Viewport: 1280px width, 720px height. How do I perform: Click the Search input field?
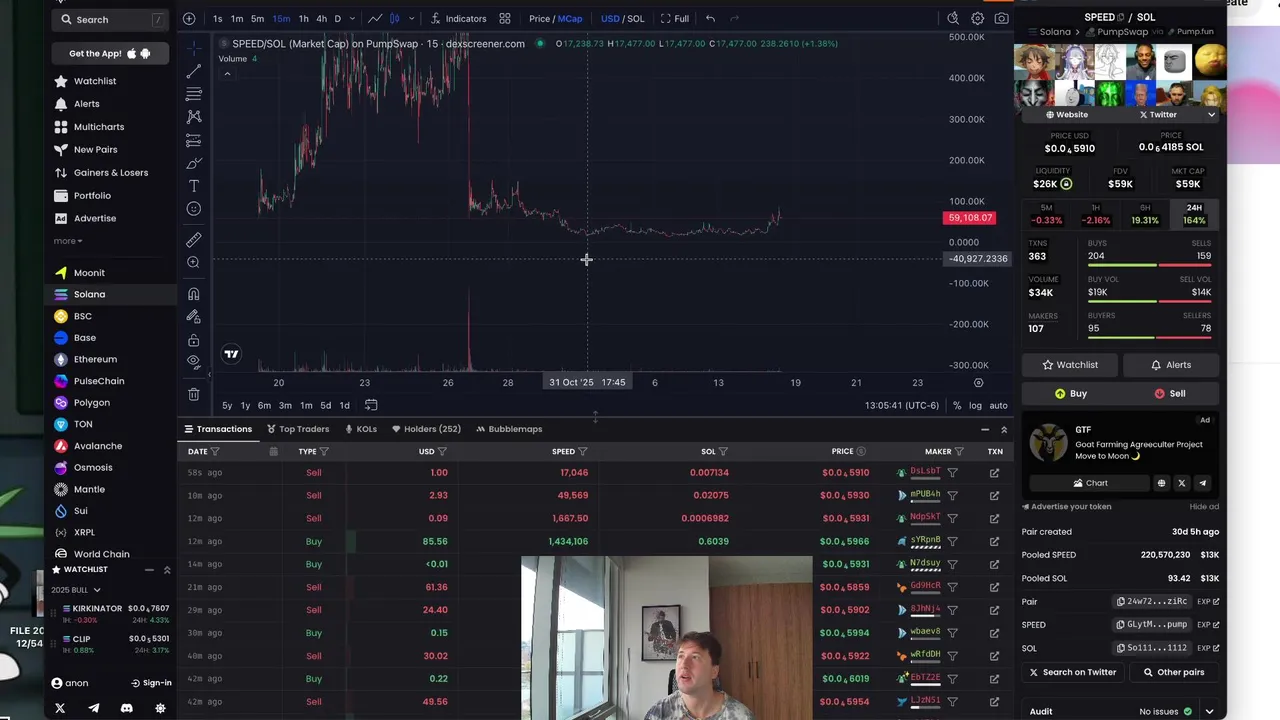tap(111, 19)
